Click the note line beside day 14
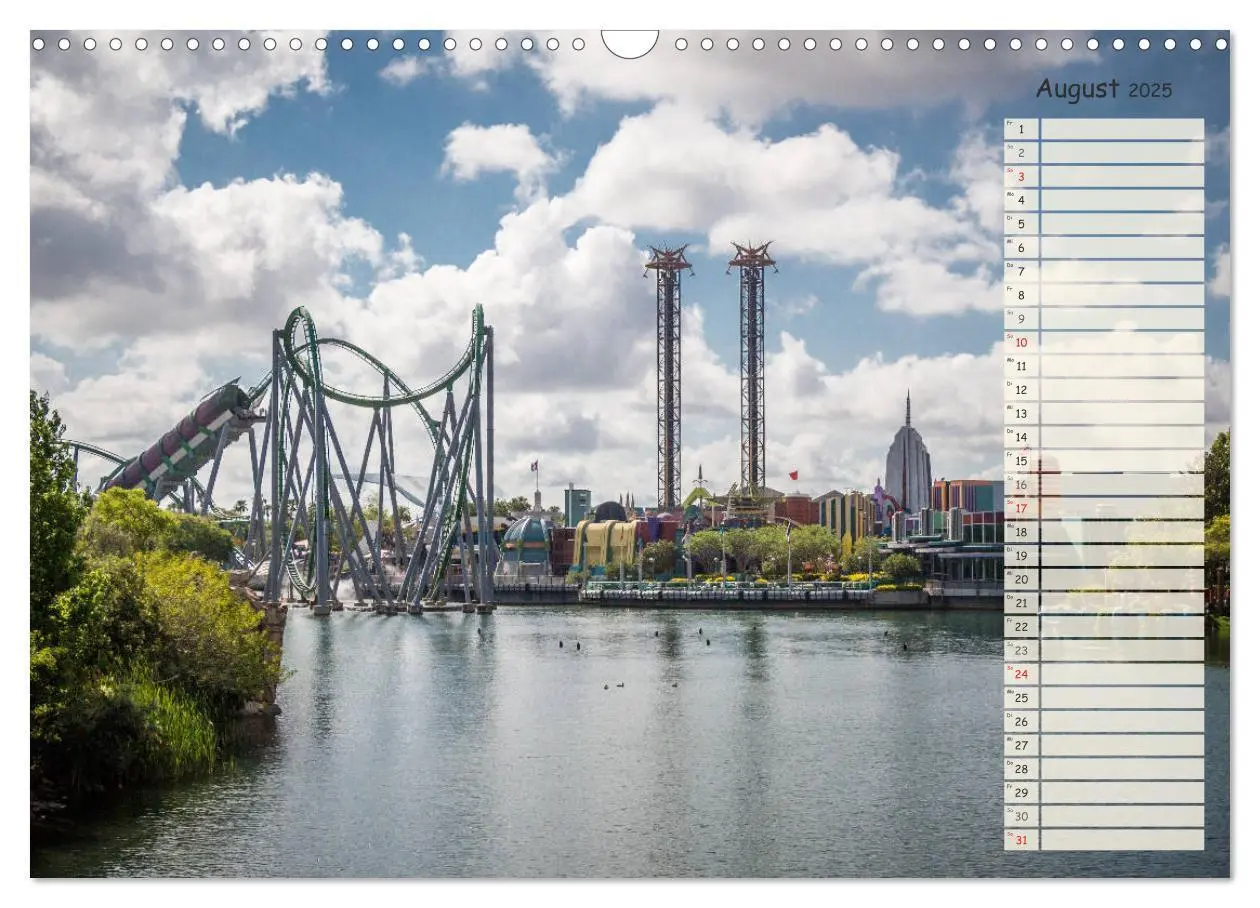This screenshot has width=1260, height=908. tap(1122, 437)
